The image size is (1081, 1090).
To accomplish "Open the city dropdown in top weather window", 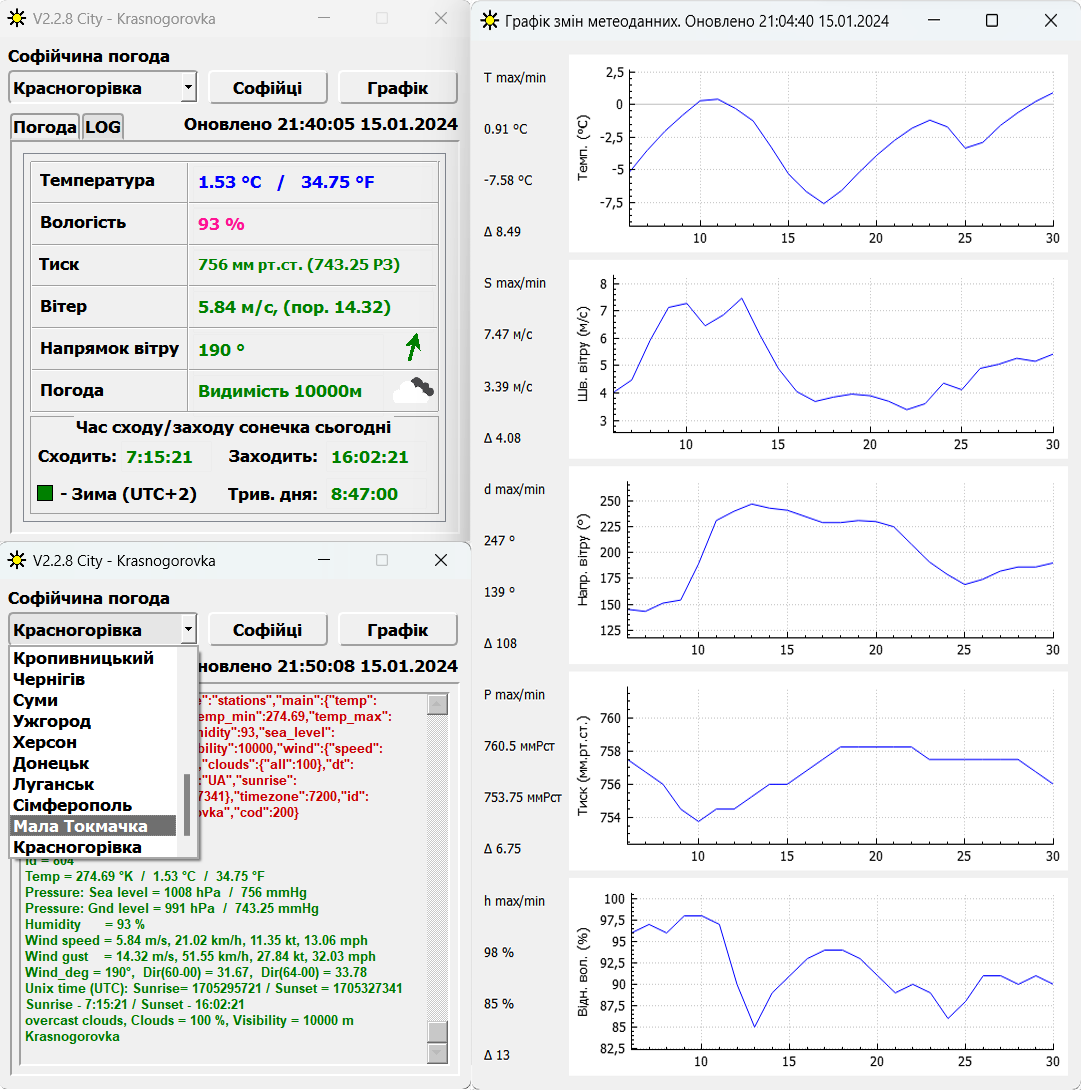I will (188, 88).
